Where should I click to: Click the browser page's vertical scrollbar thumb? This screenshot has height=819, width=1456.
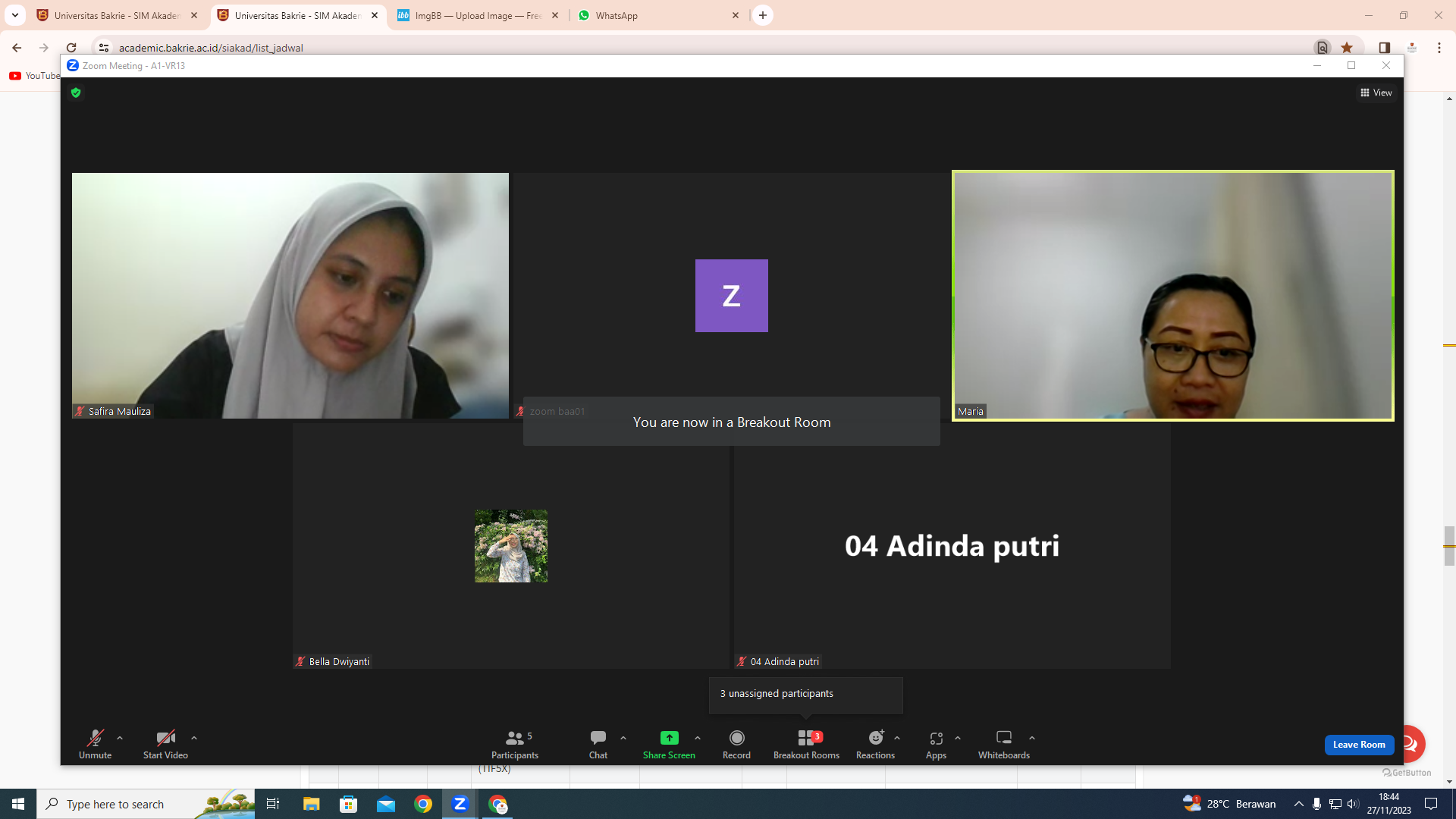pyautogui.click(x=1449, y=546)
